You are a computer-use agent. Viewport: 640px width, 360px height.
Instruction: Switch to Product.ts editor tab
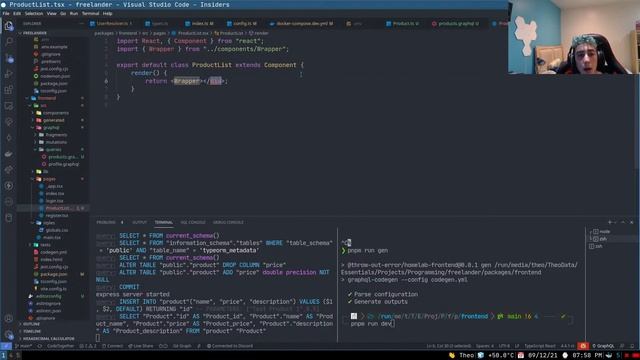tap(402, 24)
